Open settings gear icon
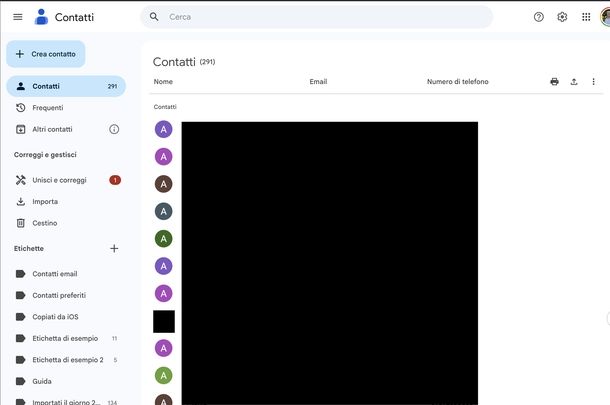This screenshot has width=610, height=405. [x=562, y=17]
